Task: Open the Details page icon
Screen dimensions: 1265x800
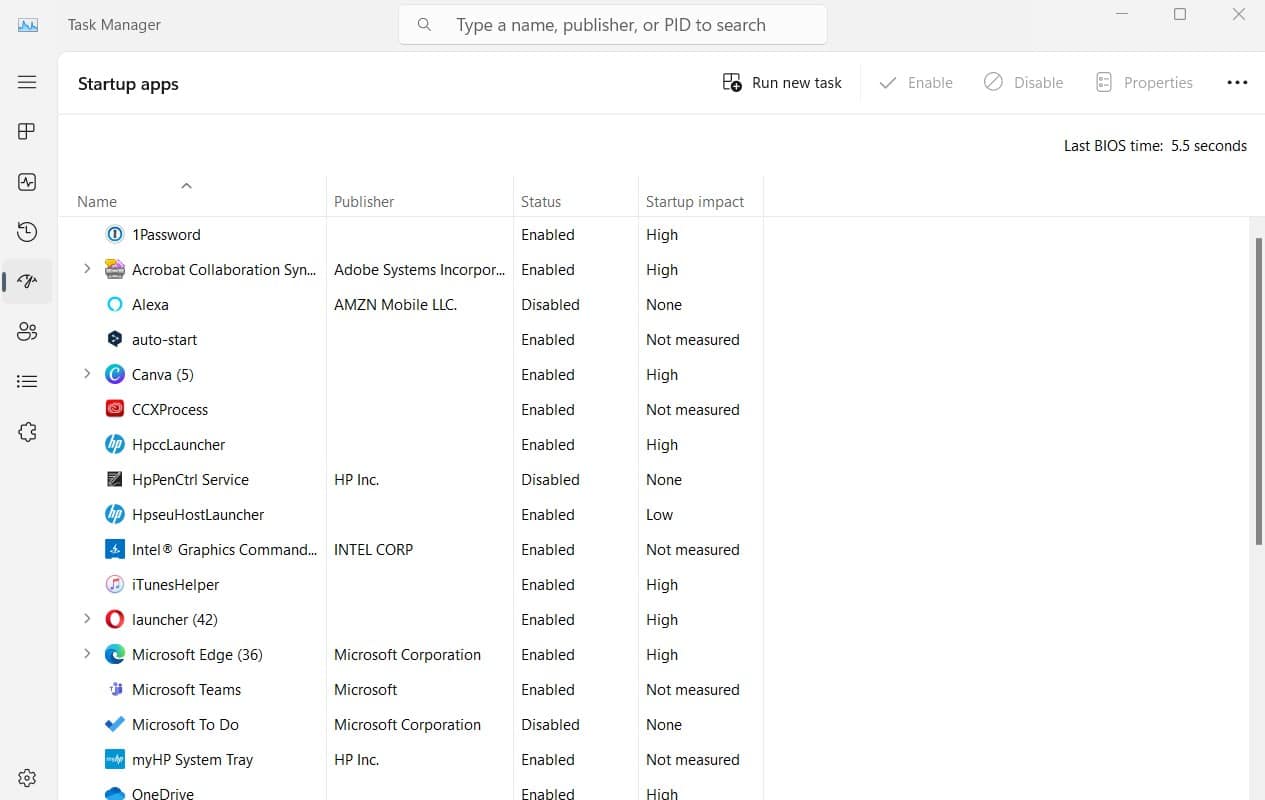Action: pyautogui.click(x=27, y=382)
